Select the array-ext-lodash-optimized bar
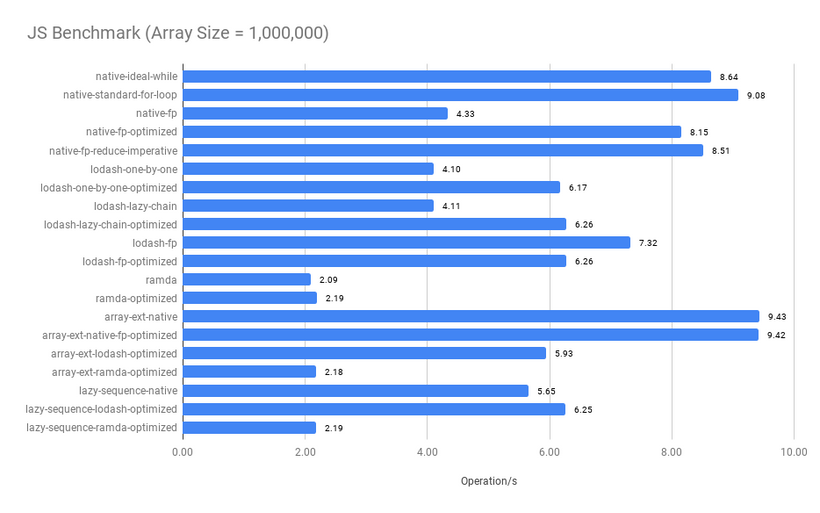 (x=365, y=354)
